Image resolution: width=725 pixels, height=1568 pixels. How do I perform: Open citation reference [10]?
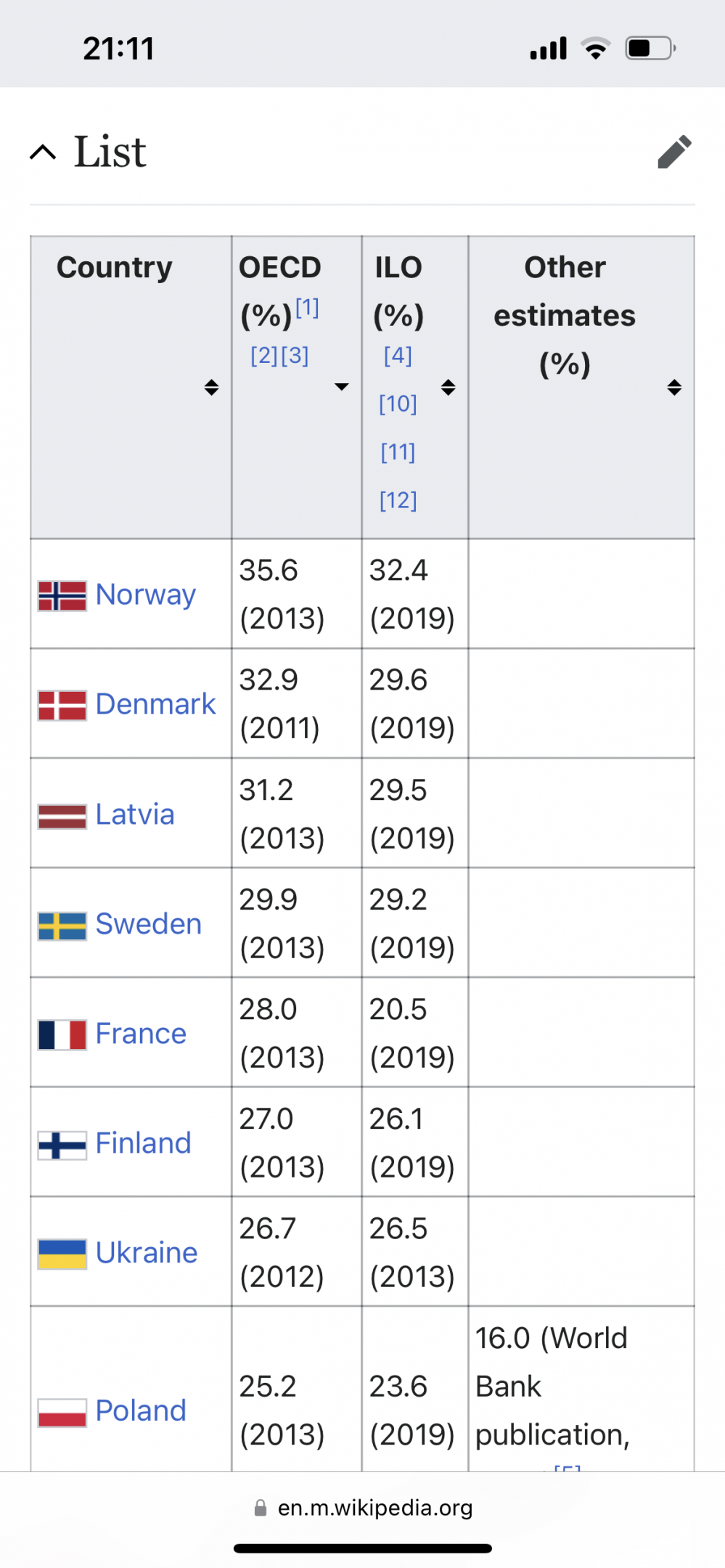[x=398, y=404]
